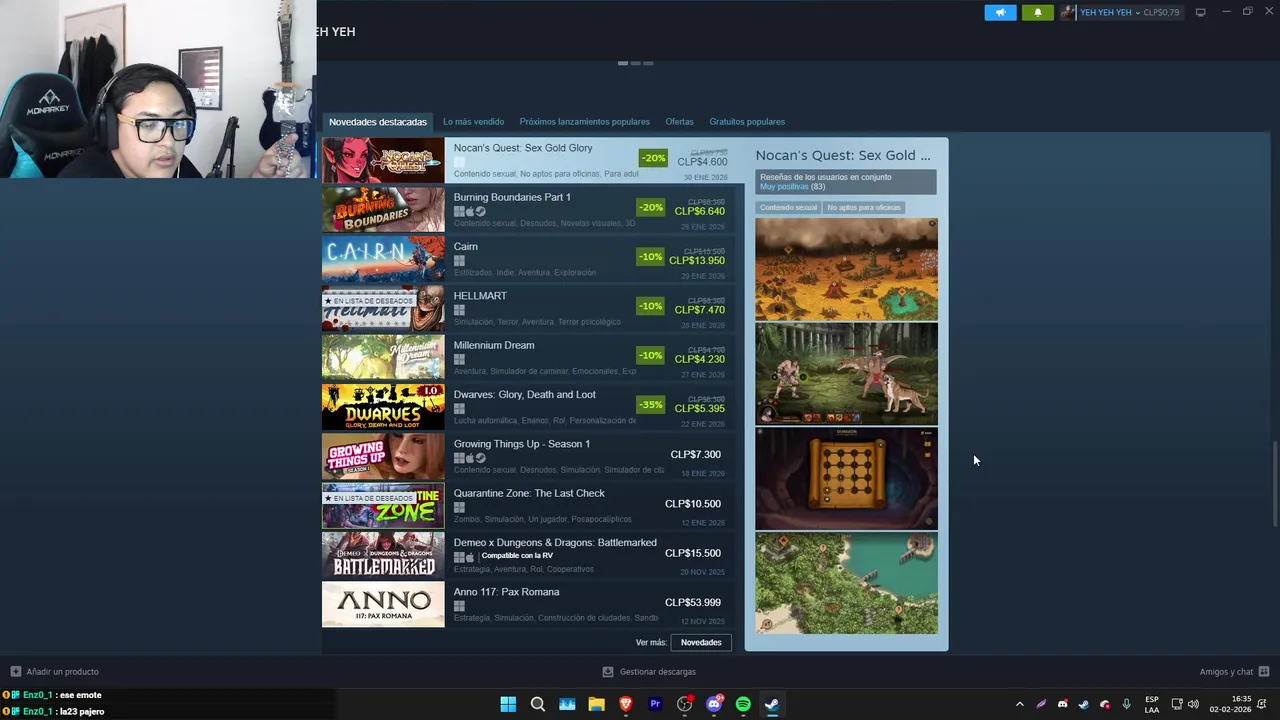Click the Cairn capsule thumbnail
1280x720 pixels.
(x=383, y=259)
